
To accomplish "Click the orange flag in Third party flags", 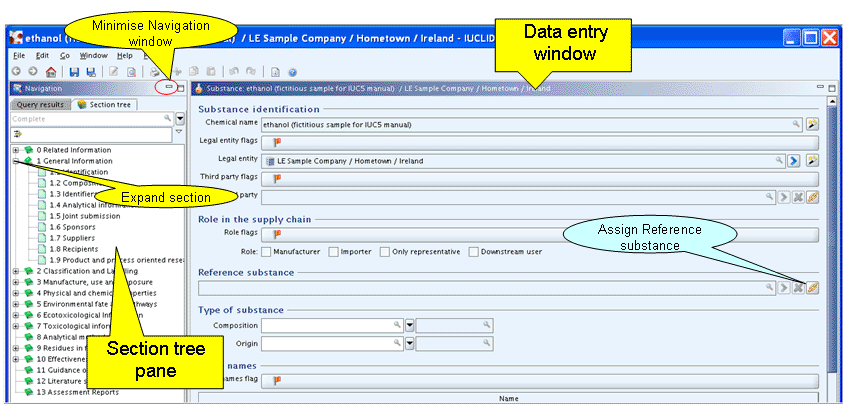I will (278, 178).
